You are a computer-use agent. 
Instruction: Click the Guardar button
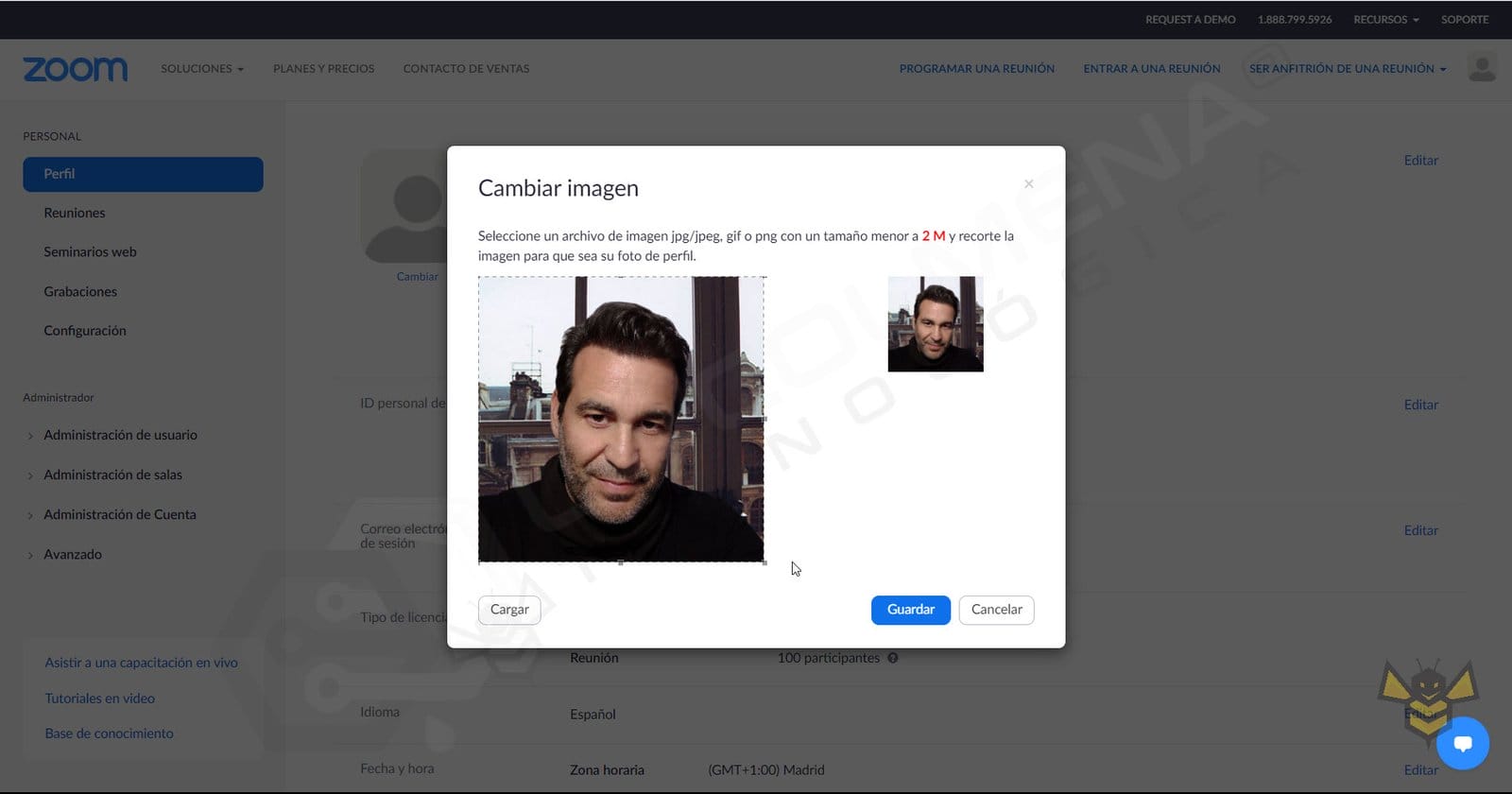click(x=911, y=610)
